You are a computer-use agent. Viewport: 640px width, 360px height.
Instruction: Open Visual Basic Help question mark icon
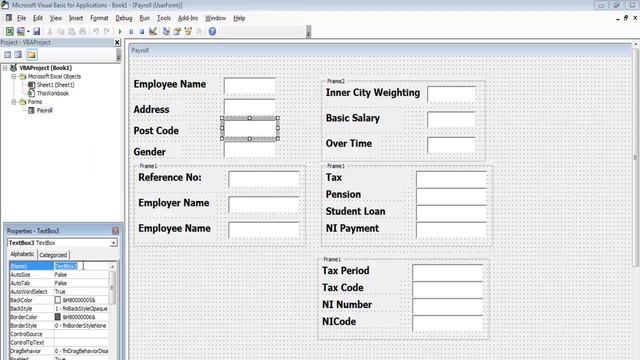coord(212,31)
